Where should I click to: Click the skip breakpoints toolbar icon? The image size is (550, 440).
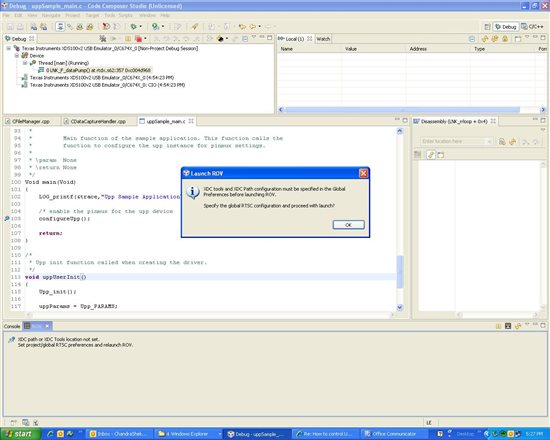[x=70, y=27]
